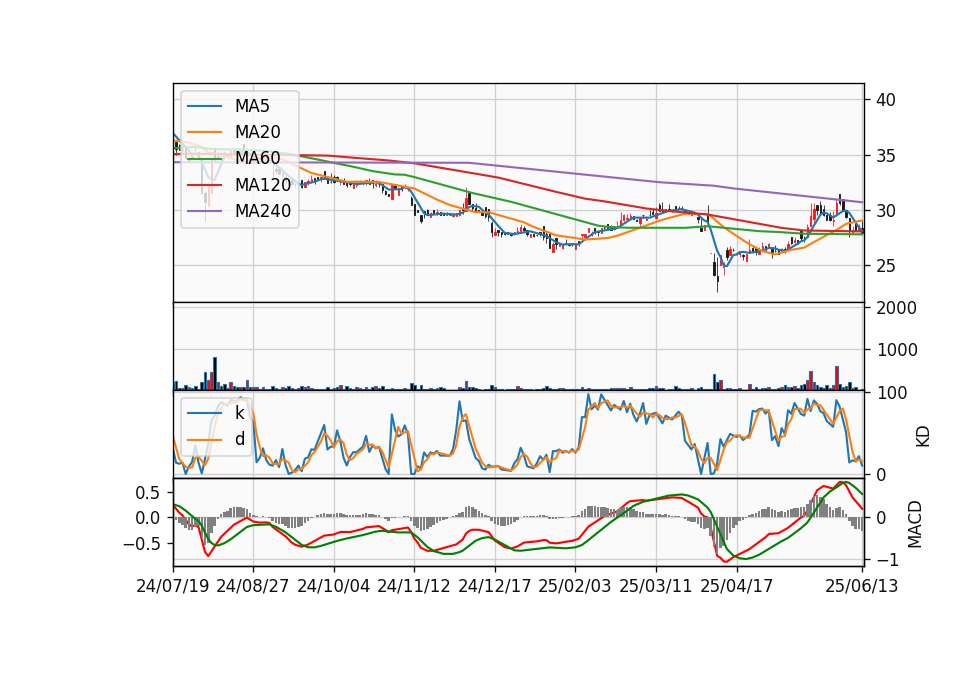Click the blue MA5 legend line sample
This screenshot has height=690, width=960.
click(x=204, y=107)
